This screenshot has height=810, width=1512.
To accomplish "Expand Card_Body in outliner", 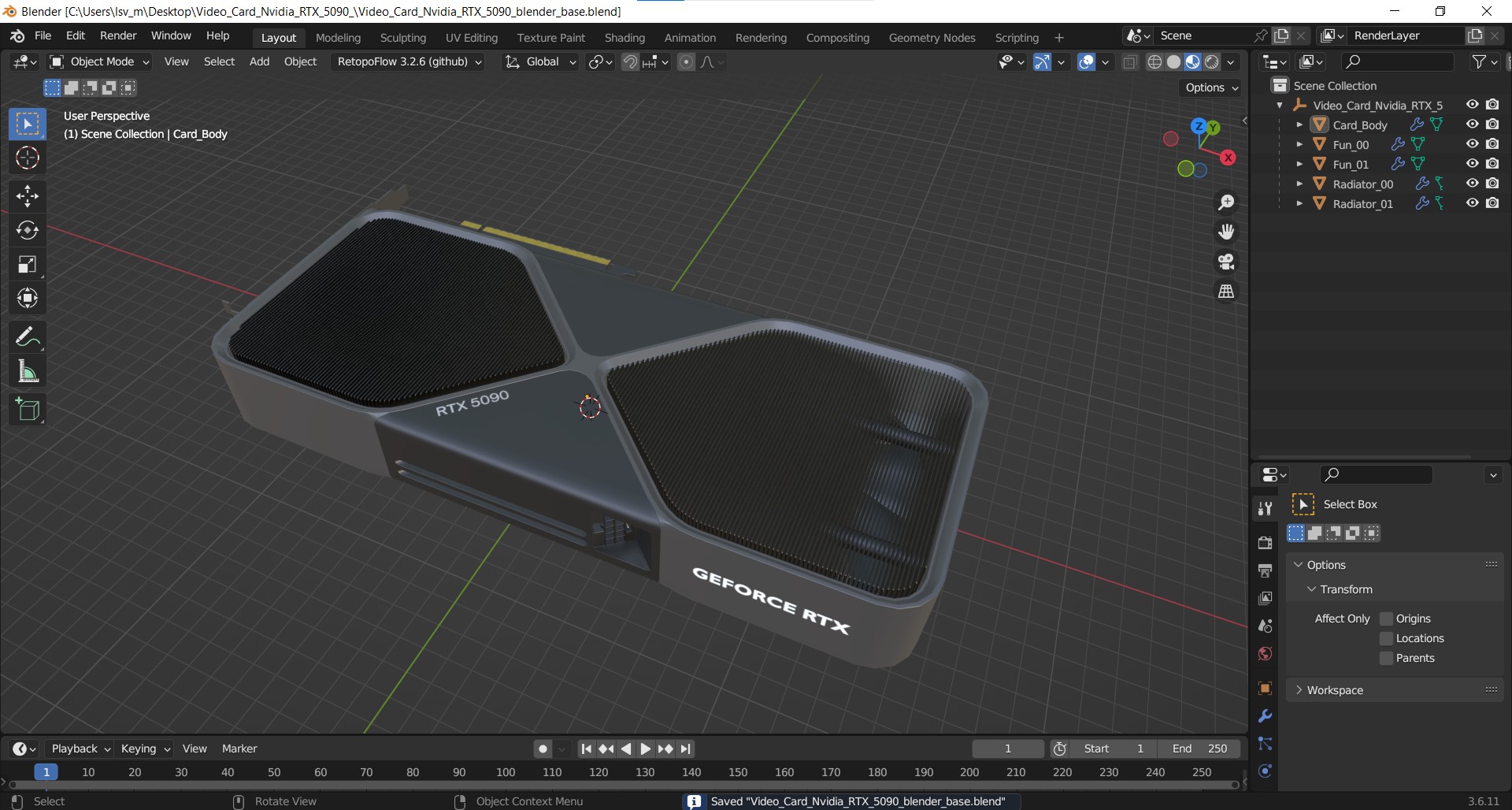I will (x=1299, y=124).
